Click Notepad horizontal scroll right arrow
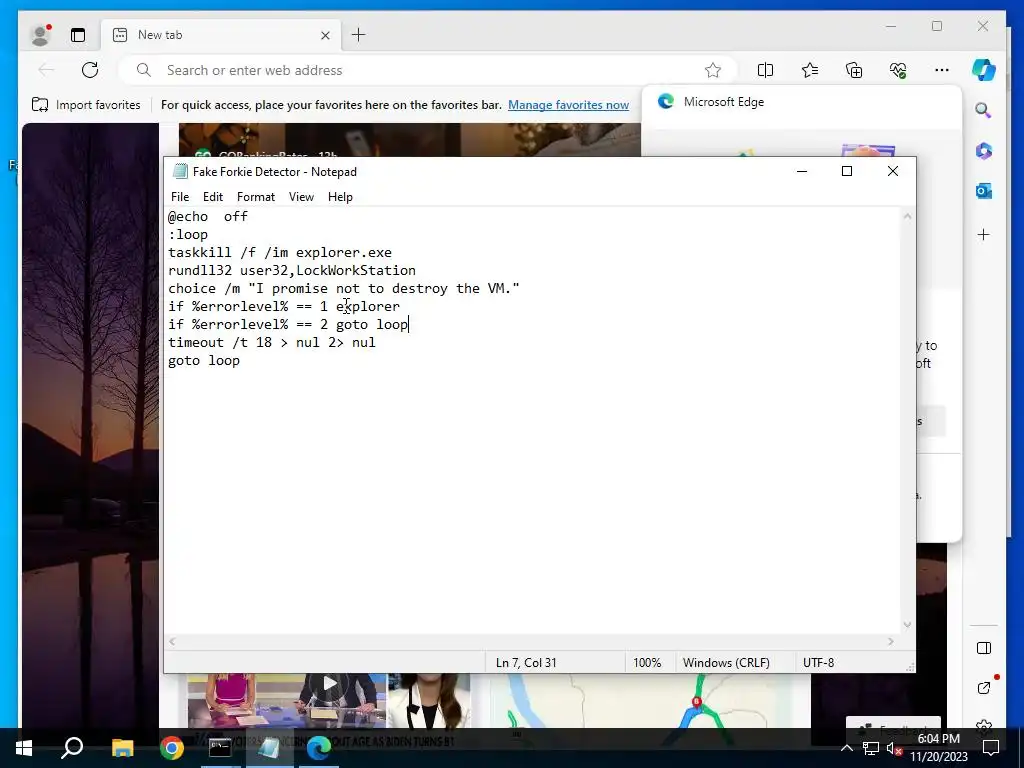 coord(891,642)
